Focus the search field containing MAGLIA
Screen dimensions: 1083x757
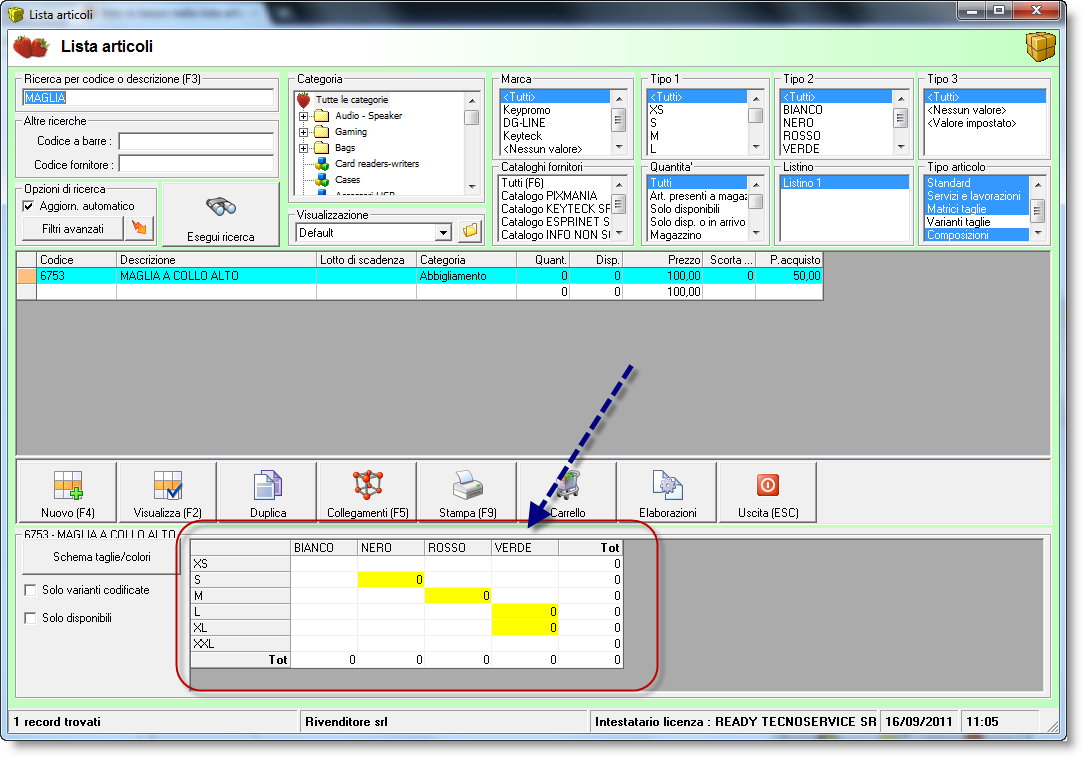[x=148, y=98]
